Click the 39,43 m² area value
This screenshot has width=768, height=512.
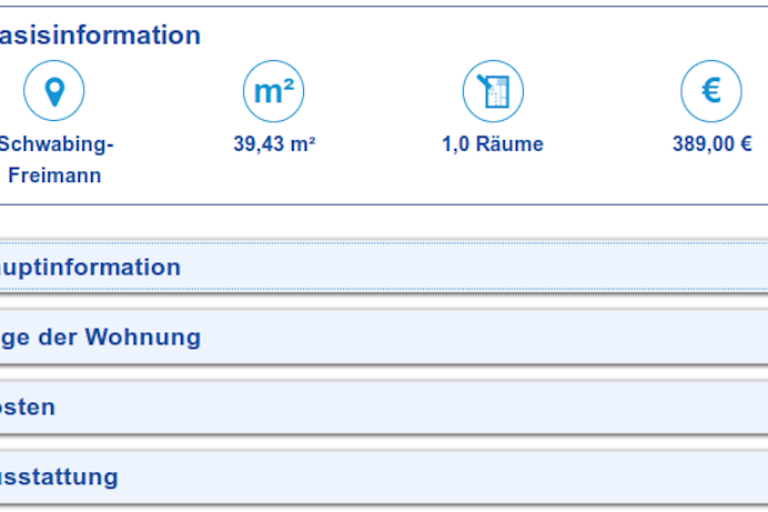274,144
